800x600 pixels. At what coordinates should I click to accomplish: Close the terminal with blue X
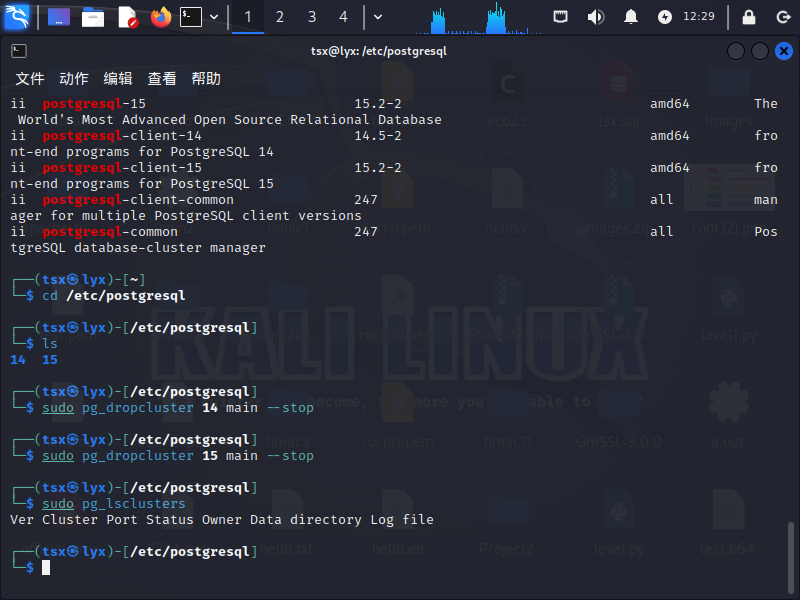[x=784, y=51]
